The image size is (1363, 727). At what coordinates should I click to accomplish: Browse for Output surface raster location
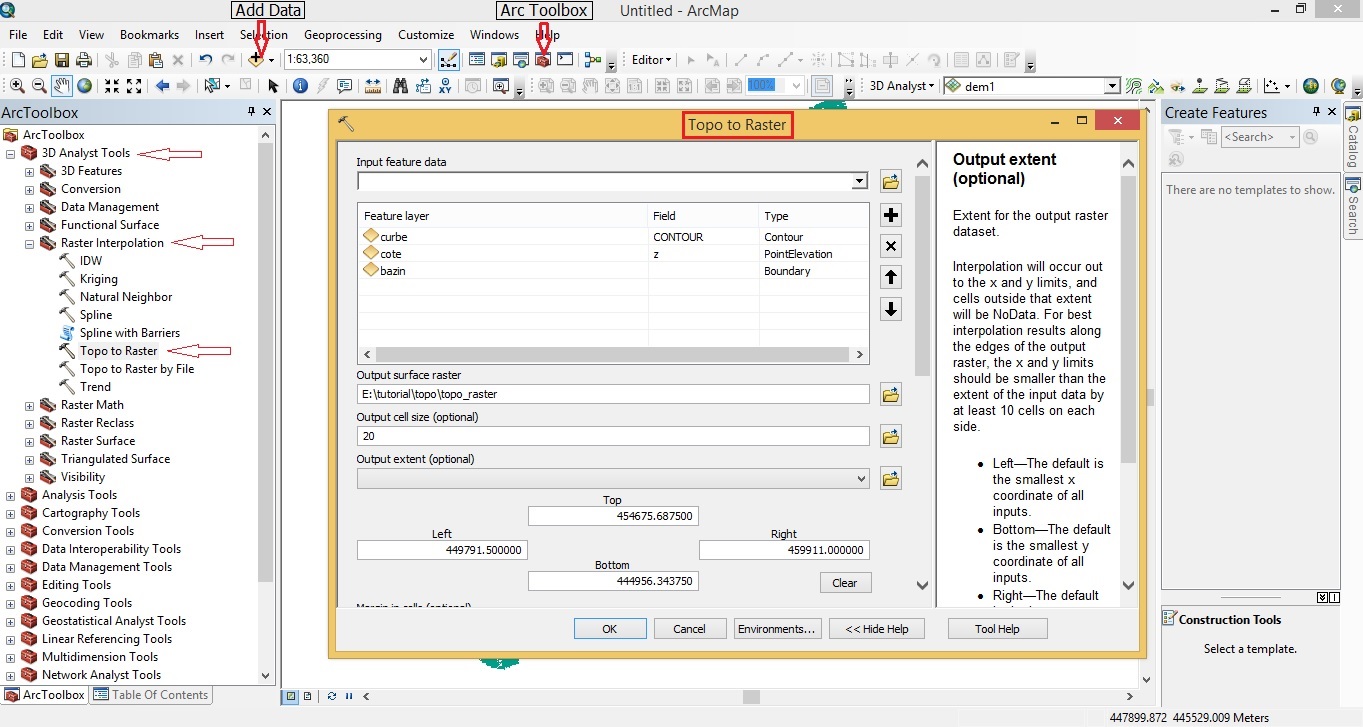point(891,394)
